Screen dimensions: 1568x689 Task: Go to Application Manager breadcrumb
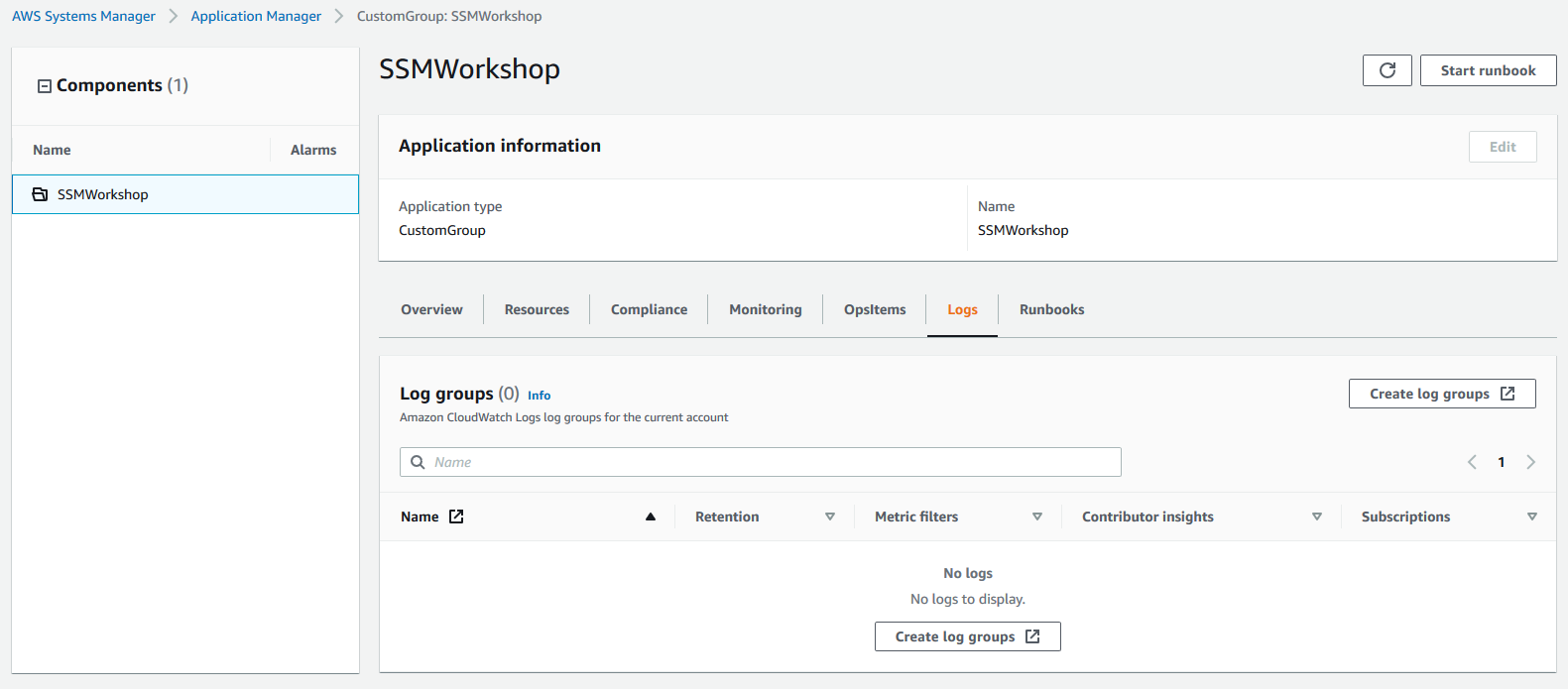256,16
